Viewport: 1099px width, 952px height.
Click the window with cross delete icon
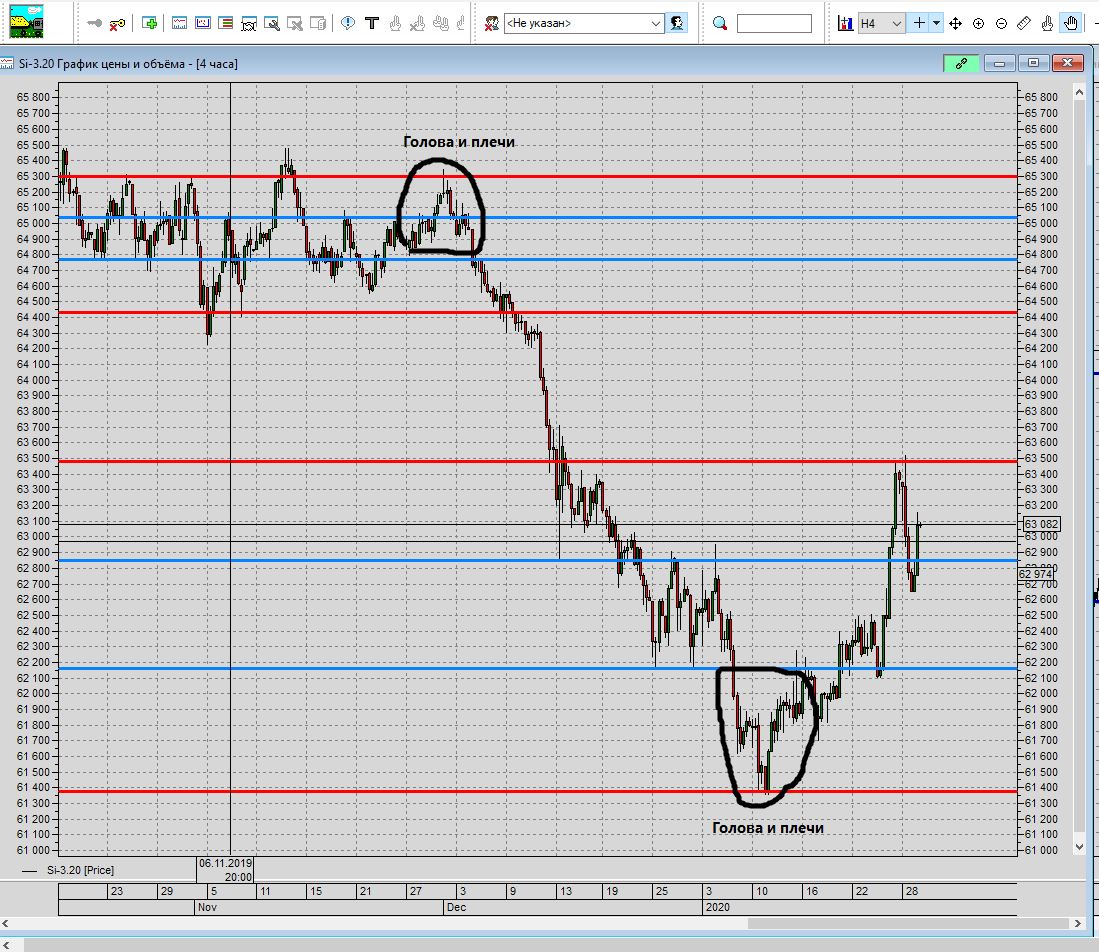[295, 24]
